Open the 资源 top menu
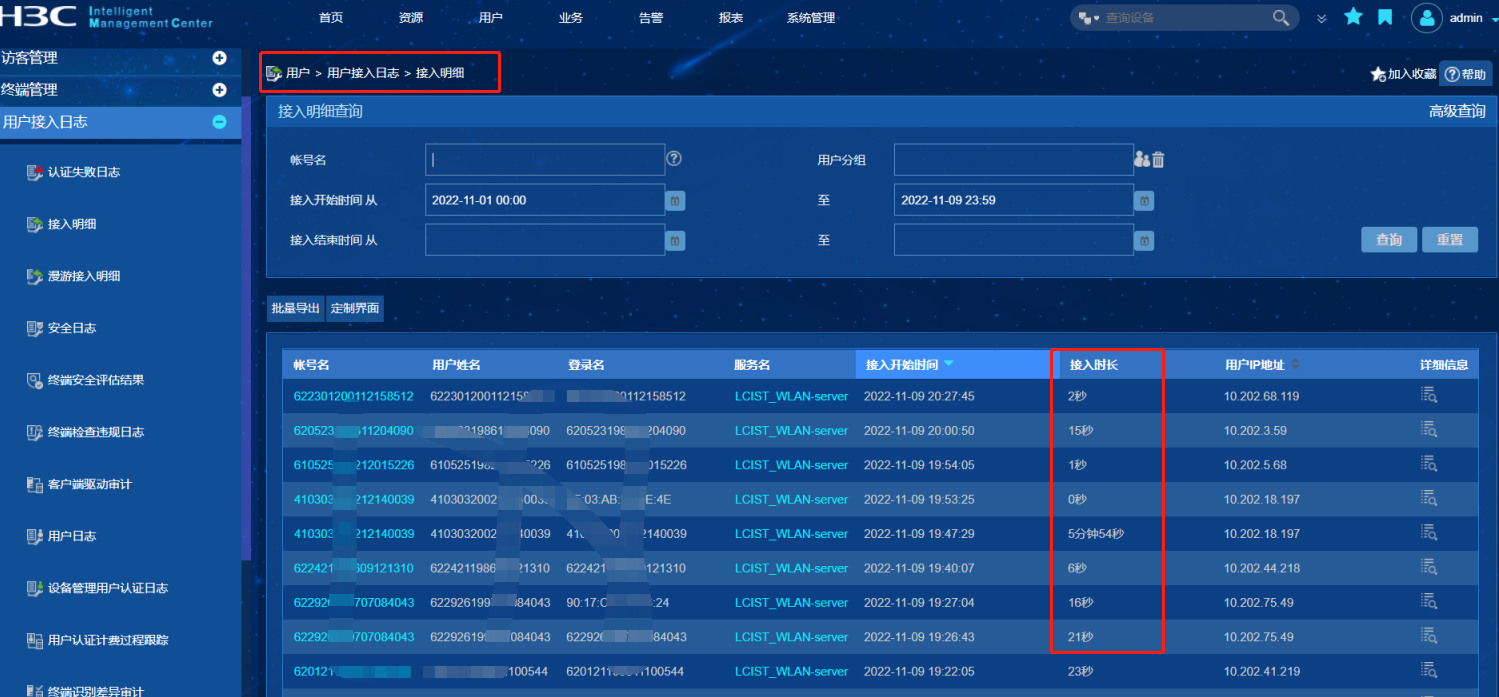 pos(411,18)
